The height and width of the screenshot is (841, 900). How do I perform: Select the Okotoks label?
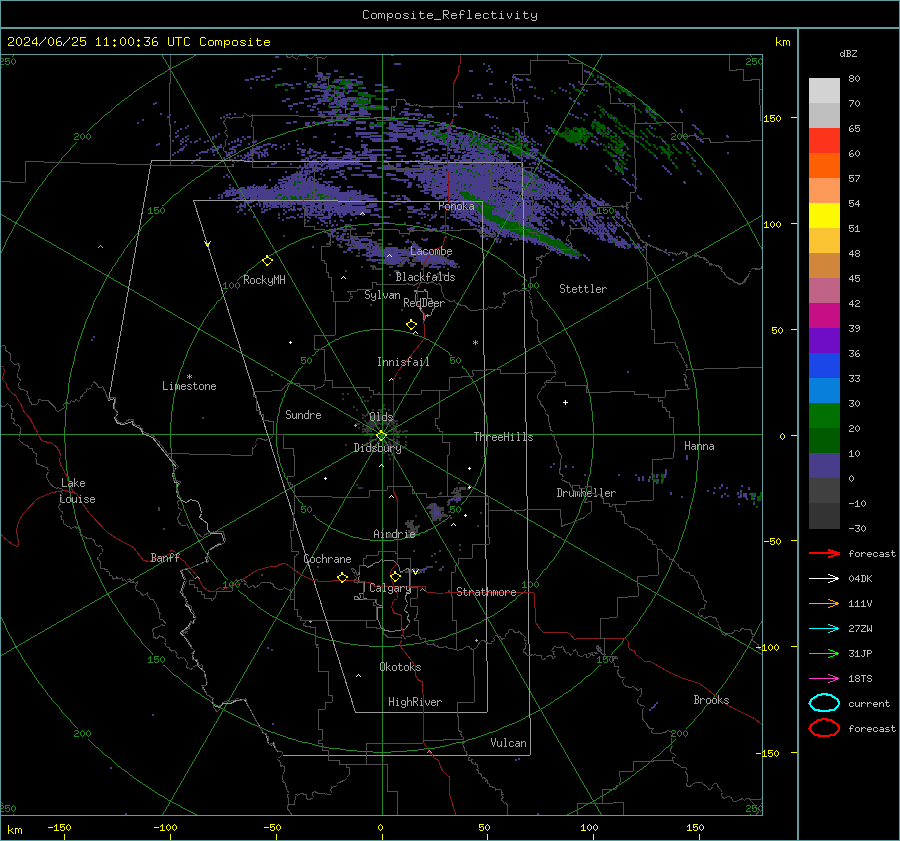click(x=400, y=667)
